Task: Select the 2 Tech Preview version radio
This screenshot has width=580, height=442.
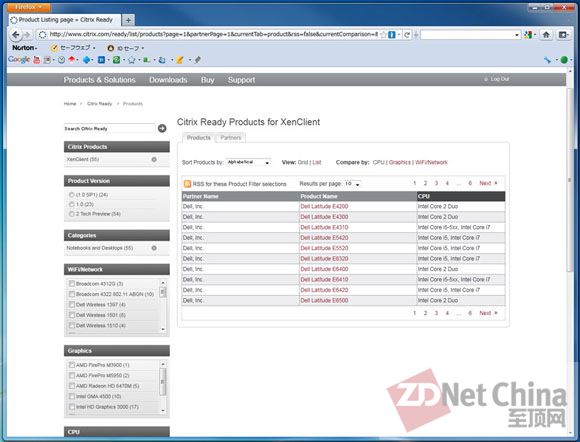Action: coord(72,214)
